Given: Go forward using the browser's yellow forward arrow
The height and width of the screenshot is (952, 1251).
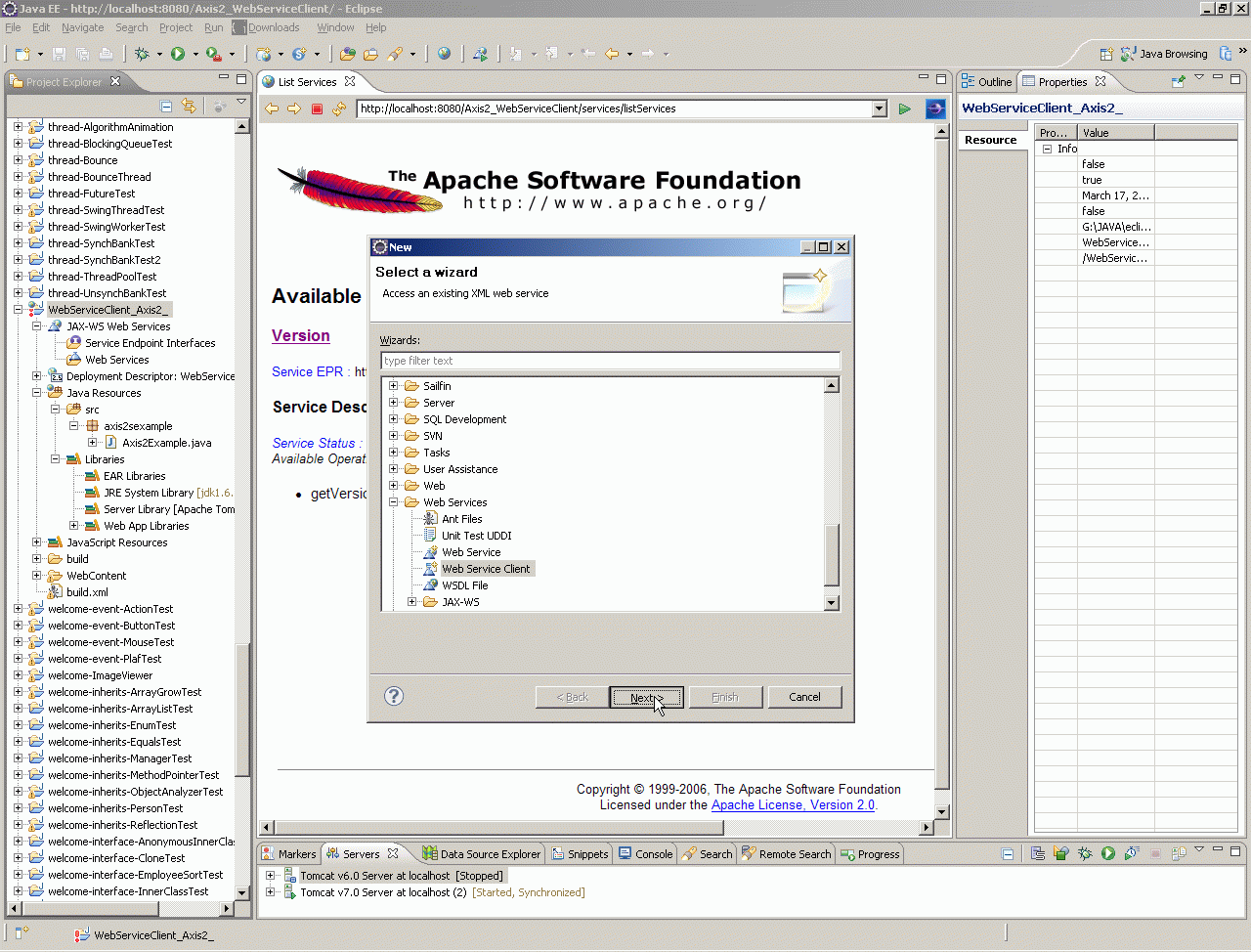Looking at the screenshot, I should coord(294,108).
